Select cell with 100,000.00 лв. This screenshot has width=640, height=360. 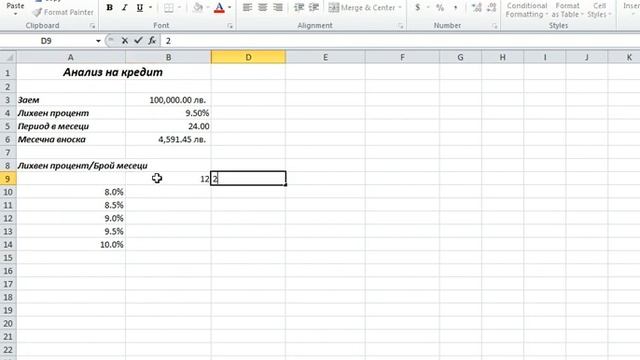tap(168, 100)
